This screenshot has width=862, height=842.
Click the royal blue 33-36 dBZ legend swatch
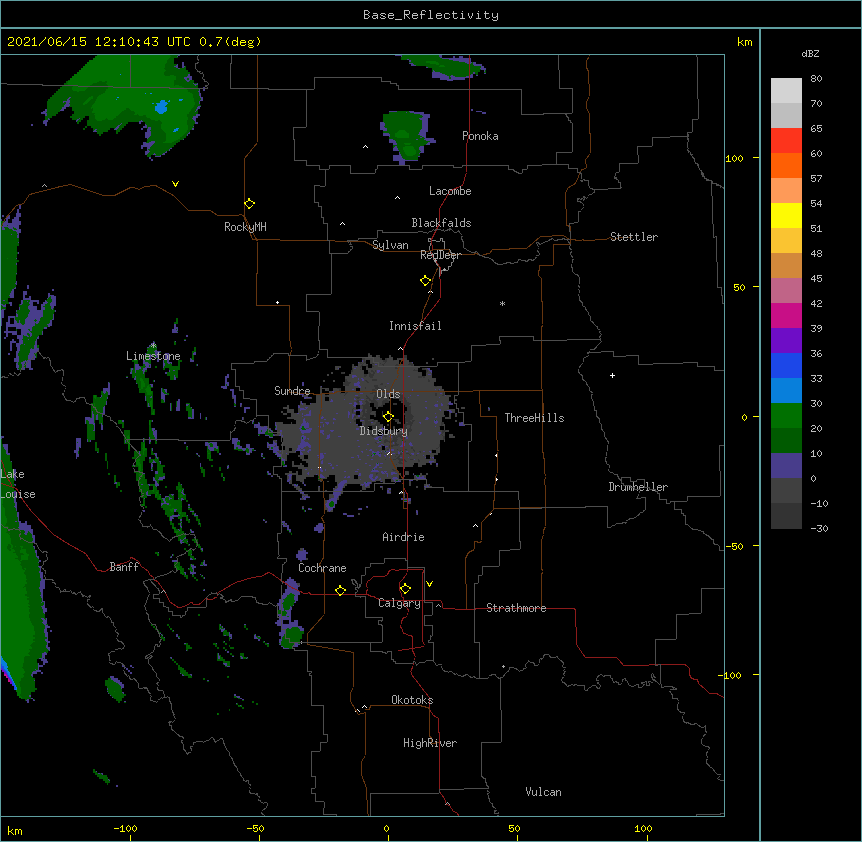click(x=786, y=365)
